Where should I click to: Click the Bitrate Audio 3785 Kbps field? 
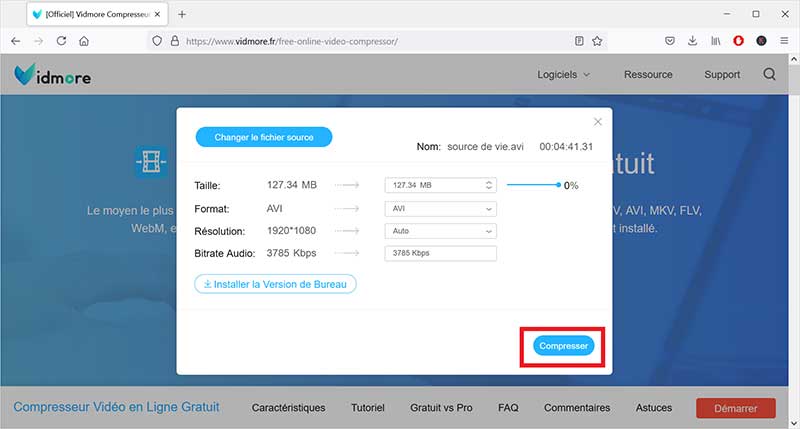tap(440, 253)
